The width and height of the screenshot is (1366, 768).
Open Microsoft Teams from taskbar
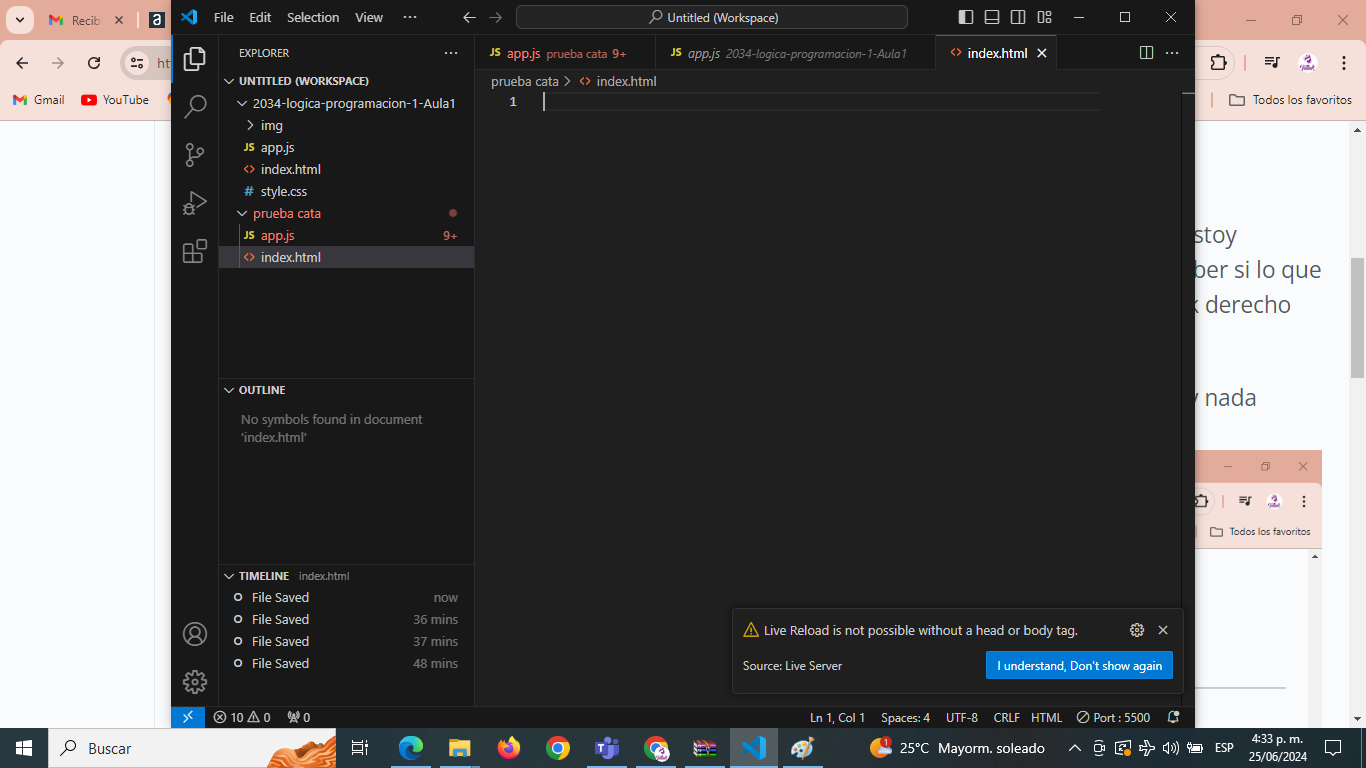click(607, 748)
